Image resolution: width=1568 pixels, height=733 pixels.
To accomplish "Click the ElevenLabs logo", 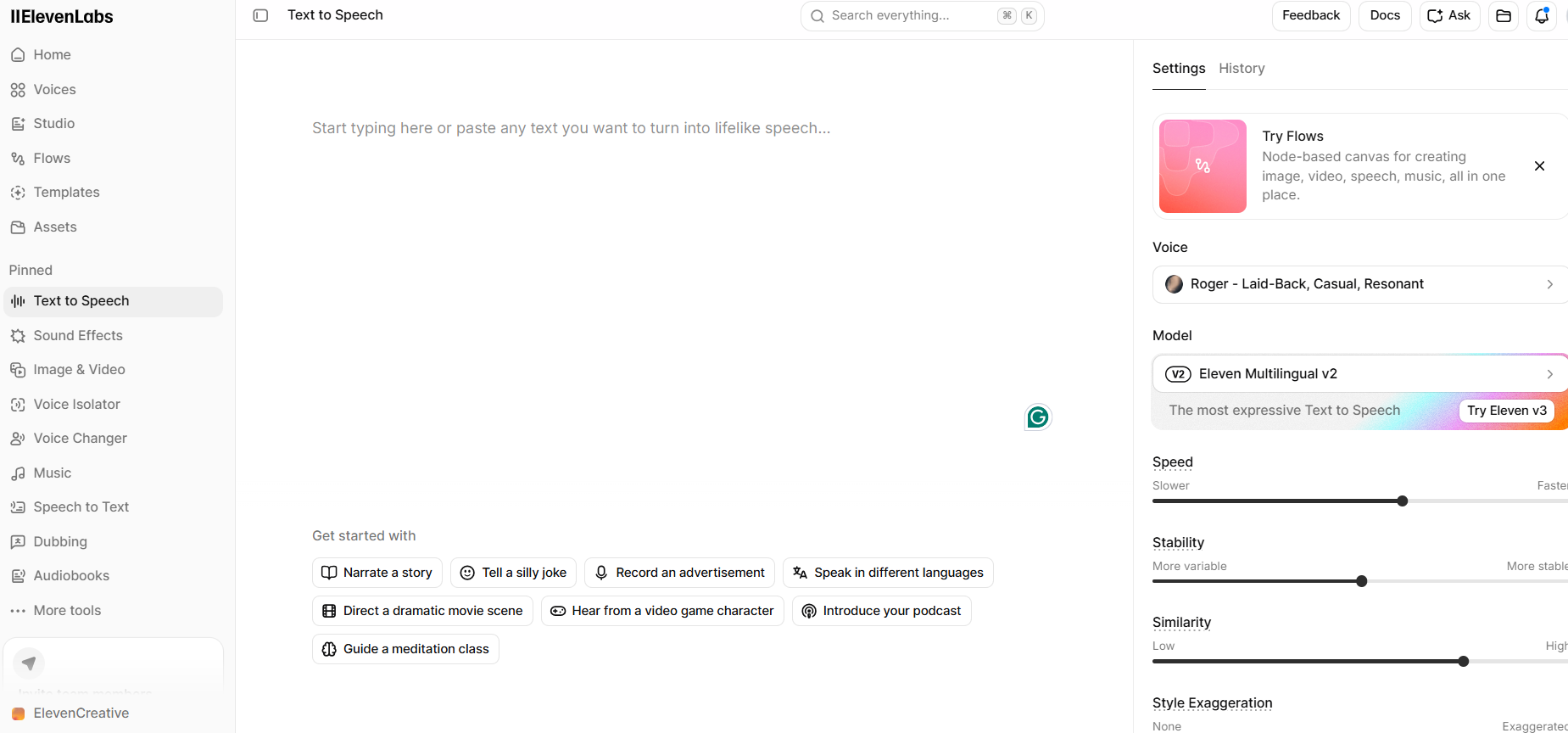I will tap(62, 16).
